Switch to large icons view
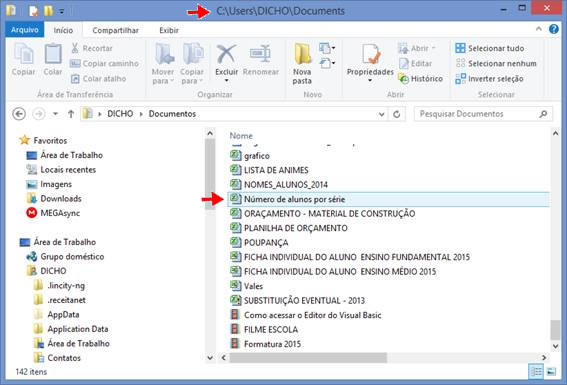Image resolution: width=567 pixels, height=385 pixels. (551, 371)
